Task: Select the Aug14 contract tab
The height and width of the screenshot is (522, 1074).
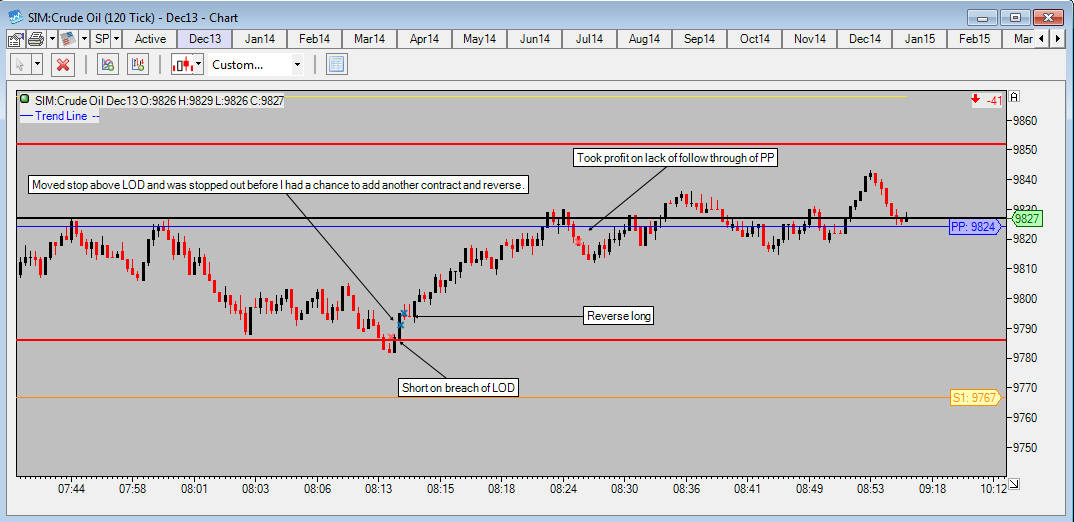Action: click(x=644, y=39)
